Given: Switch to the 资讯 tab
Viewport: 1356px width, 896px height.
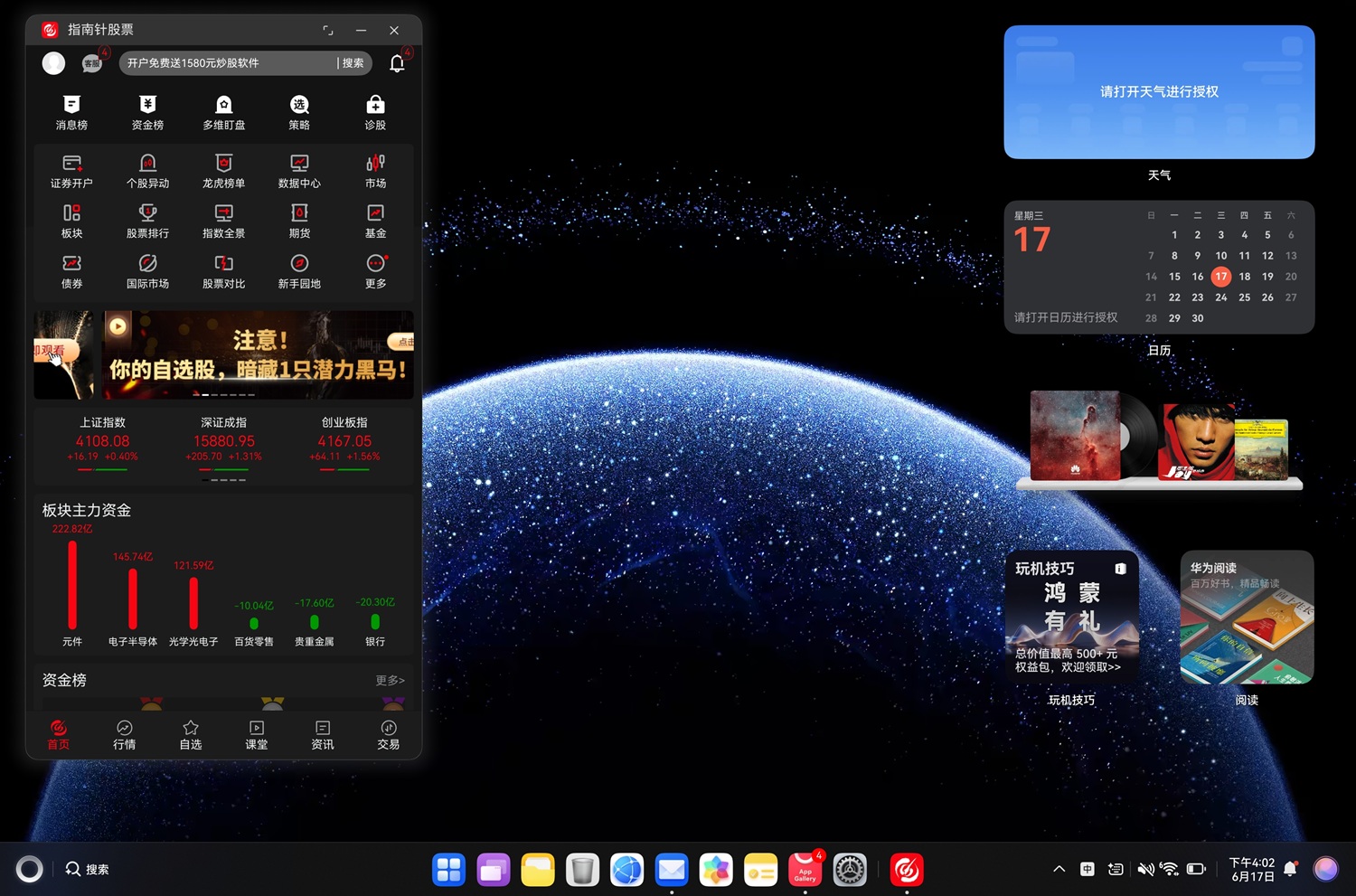Looking at the screenshot, I should click(x=323, y=735).
